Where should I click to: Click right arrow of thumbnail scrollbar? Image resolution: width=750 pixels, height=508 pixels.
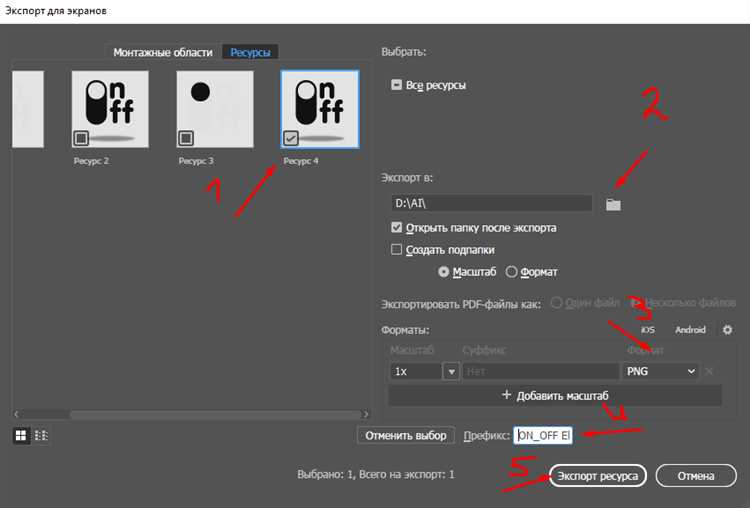click(x=366, y=414)
